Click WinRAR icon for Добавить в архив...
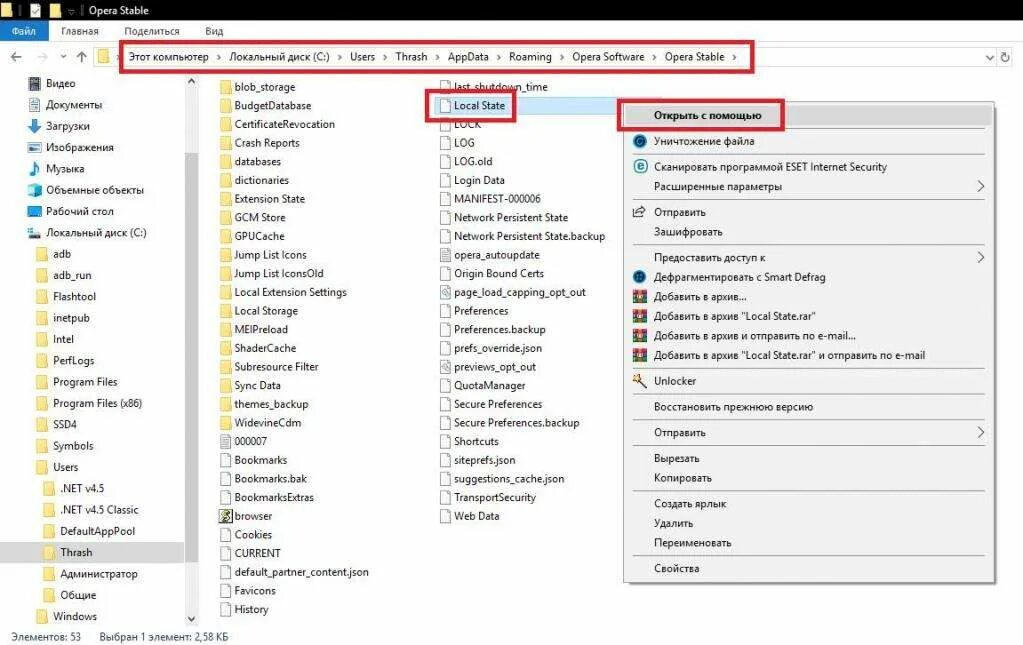This screenshot has height=645, width=1023. click(x=640, y=297)
